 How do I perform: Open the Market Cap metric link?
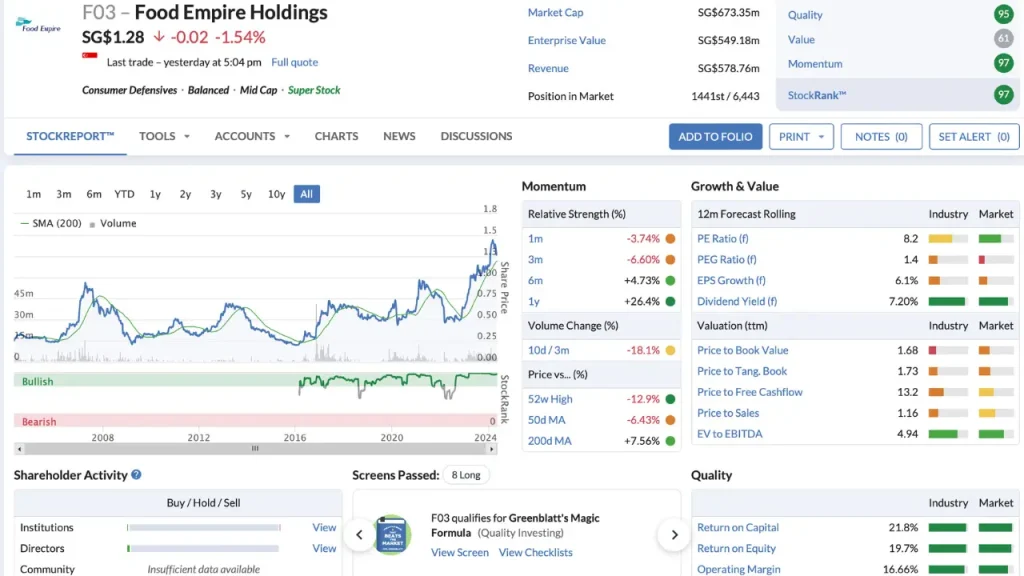(x=556, y=12)
